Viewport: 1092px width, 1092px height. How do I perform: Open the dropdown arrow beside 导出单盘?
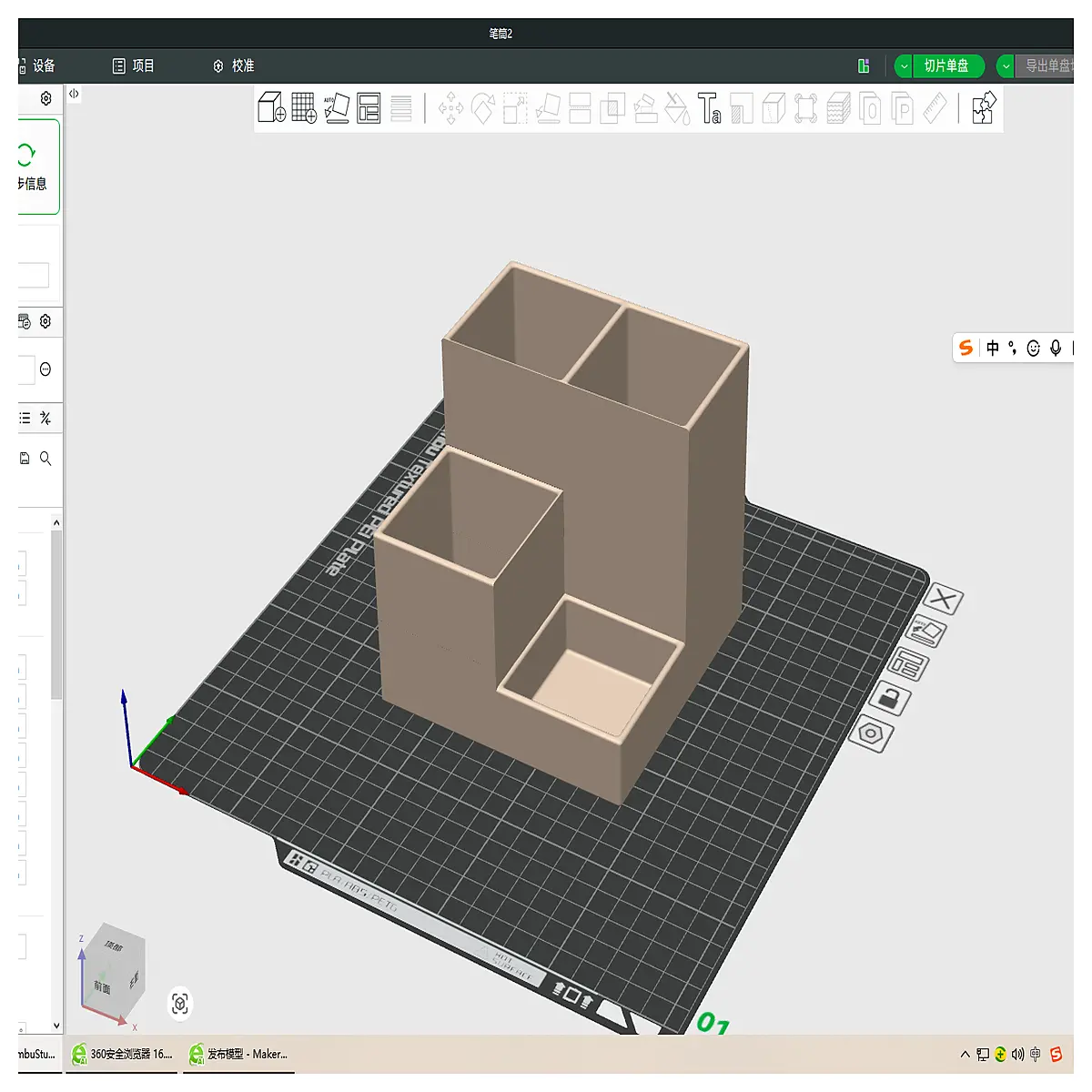tap(1006, 66)
